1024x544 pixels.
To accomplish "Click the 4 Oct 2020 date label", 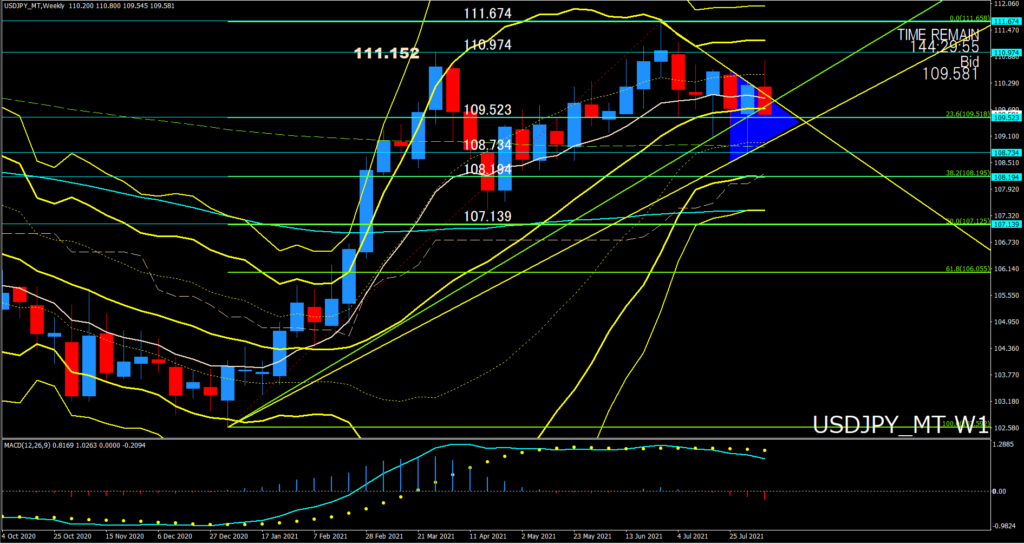I will [18, 536].
